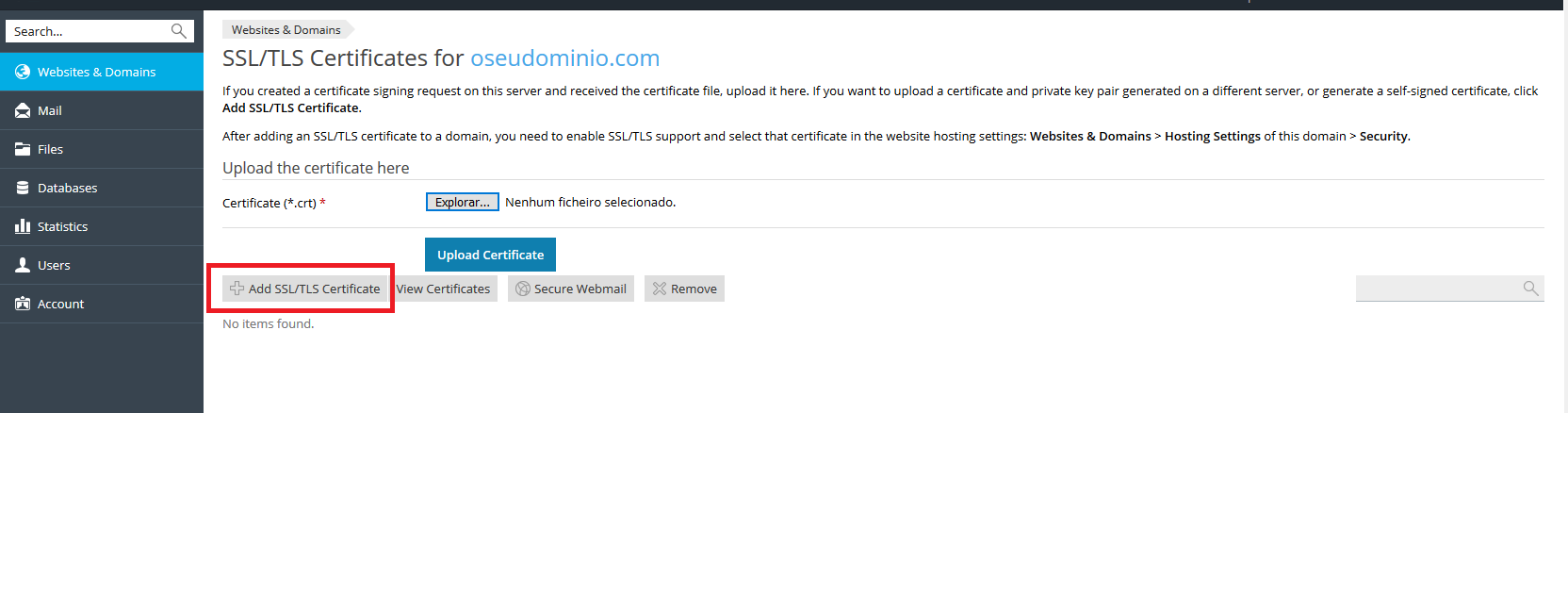The image size is (1568, 611).
Task: Click the Databases stack icon in sidebar
Action: [x=23, y=188]
